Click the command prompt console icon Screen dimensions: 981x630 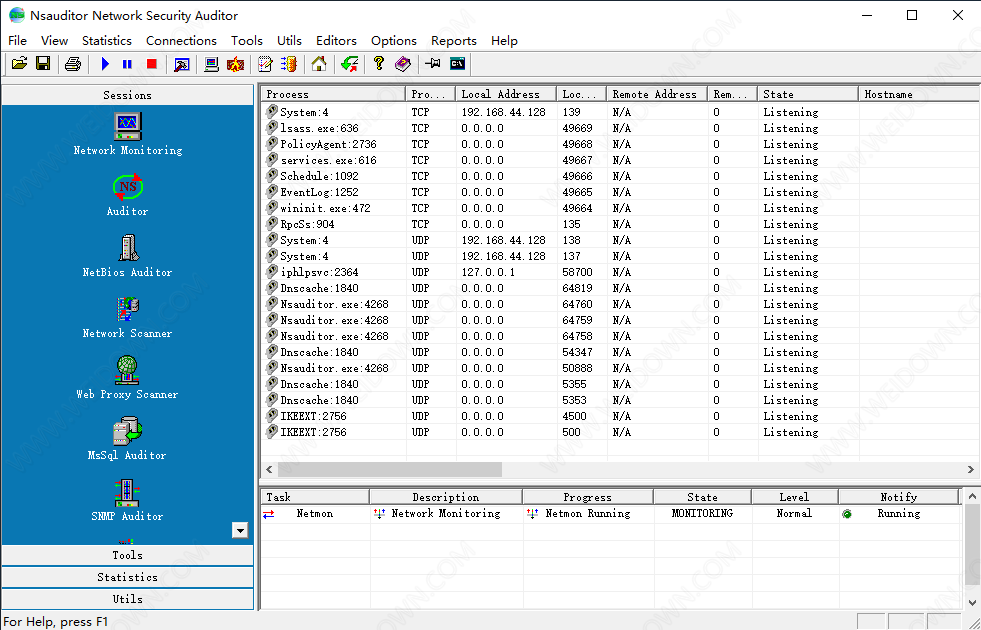(x=457, y=64)
